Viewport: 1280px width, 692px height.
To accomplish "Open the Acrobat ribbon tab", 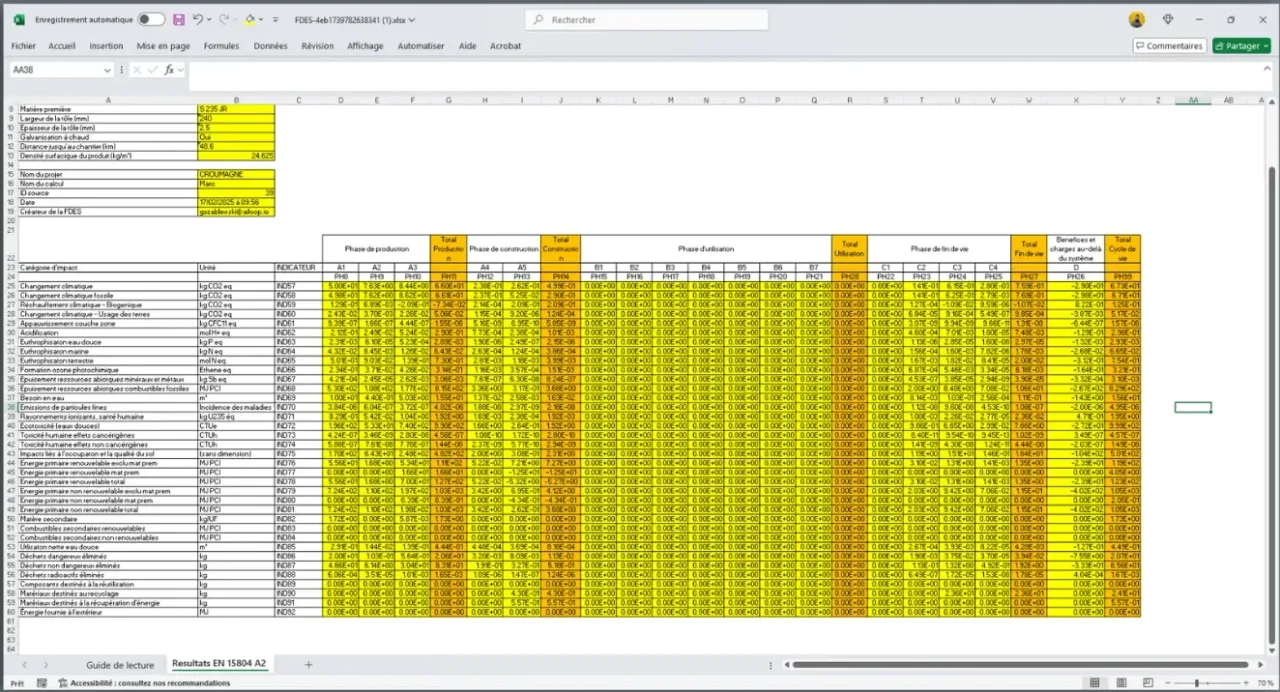I will (x=505, y=46).
